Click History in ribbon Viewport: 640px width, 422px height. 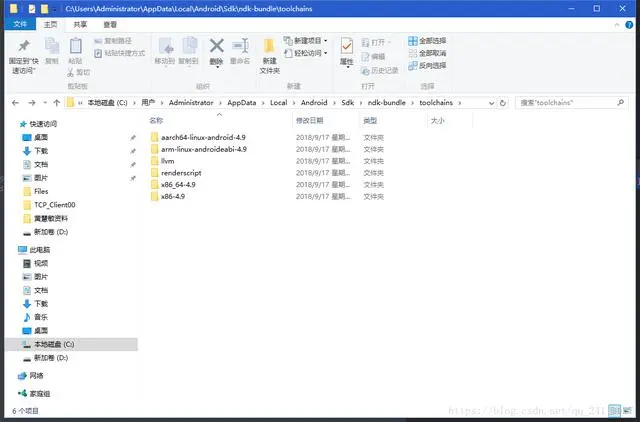coord(380,71)
